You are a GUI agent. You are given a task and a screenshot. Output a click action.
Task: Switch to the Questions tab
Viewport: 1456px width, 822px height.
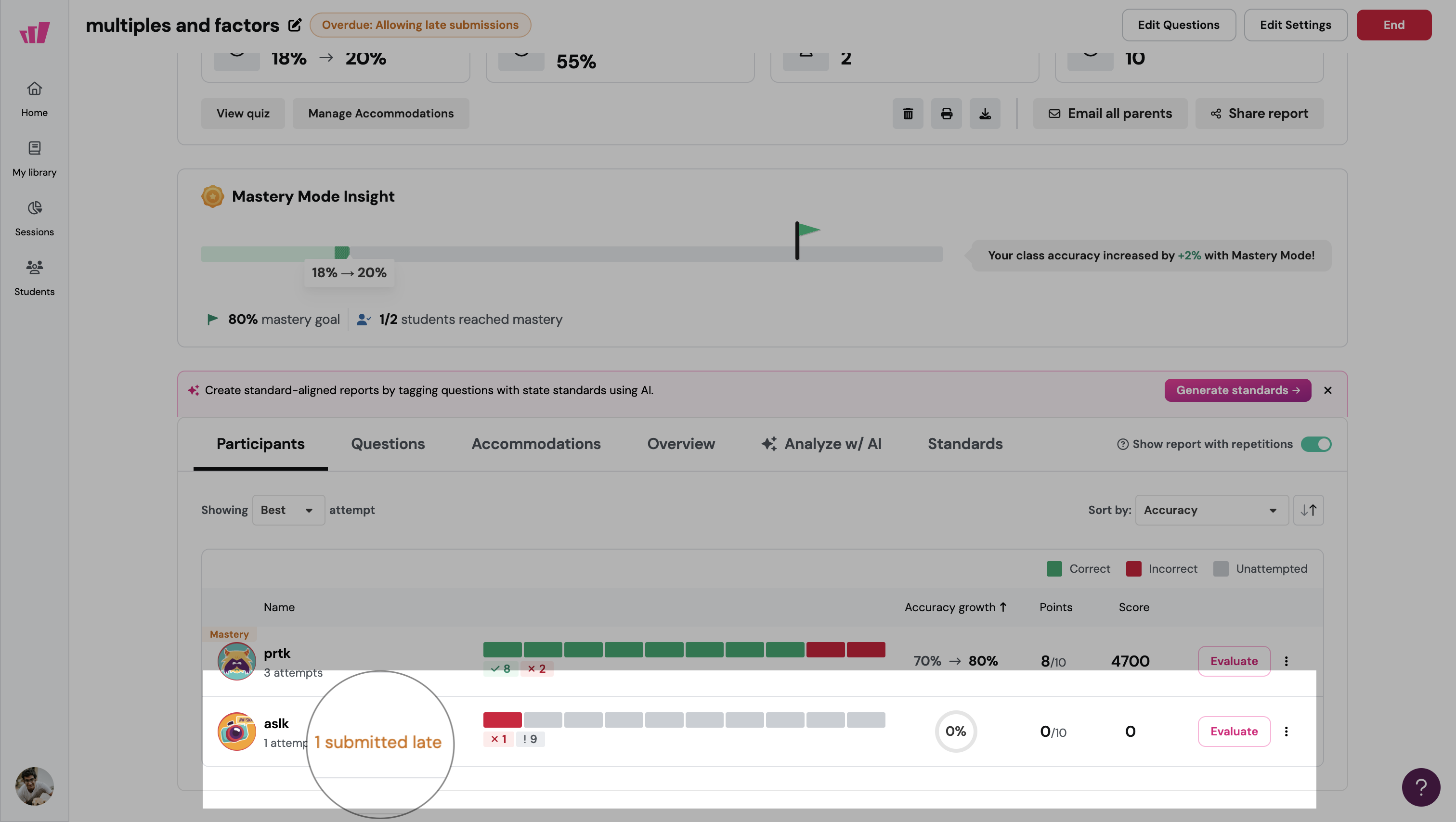tap(388, 444)
